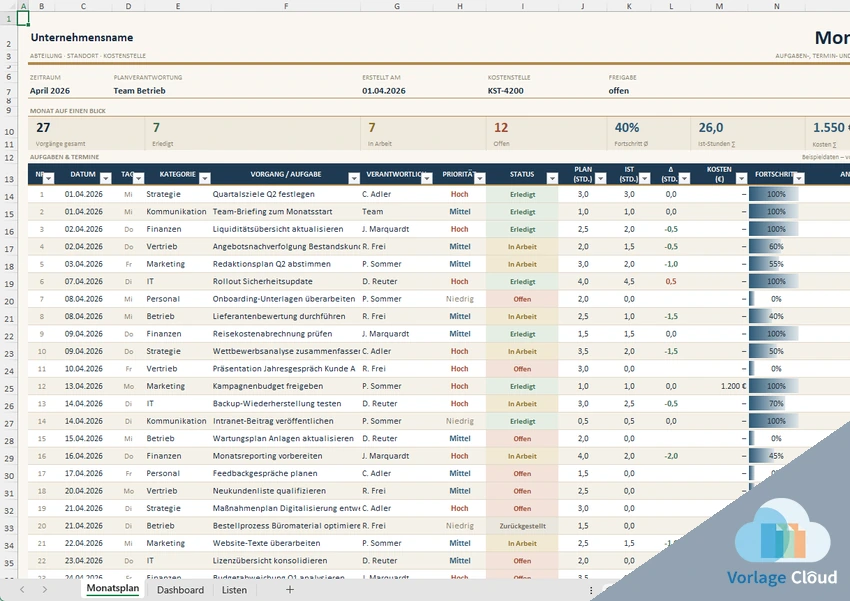The height and width of the screenshot is (601, 850).
Task: Click the 70% progress bar cell
Action: [x=776, y=403]
